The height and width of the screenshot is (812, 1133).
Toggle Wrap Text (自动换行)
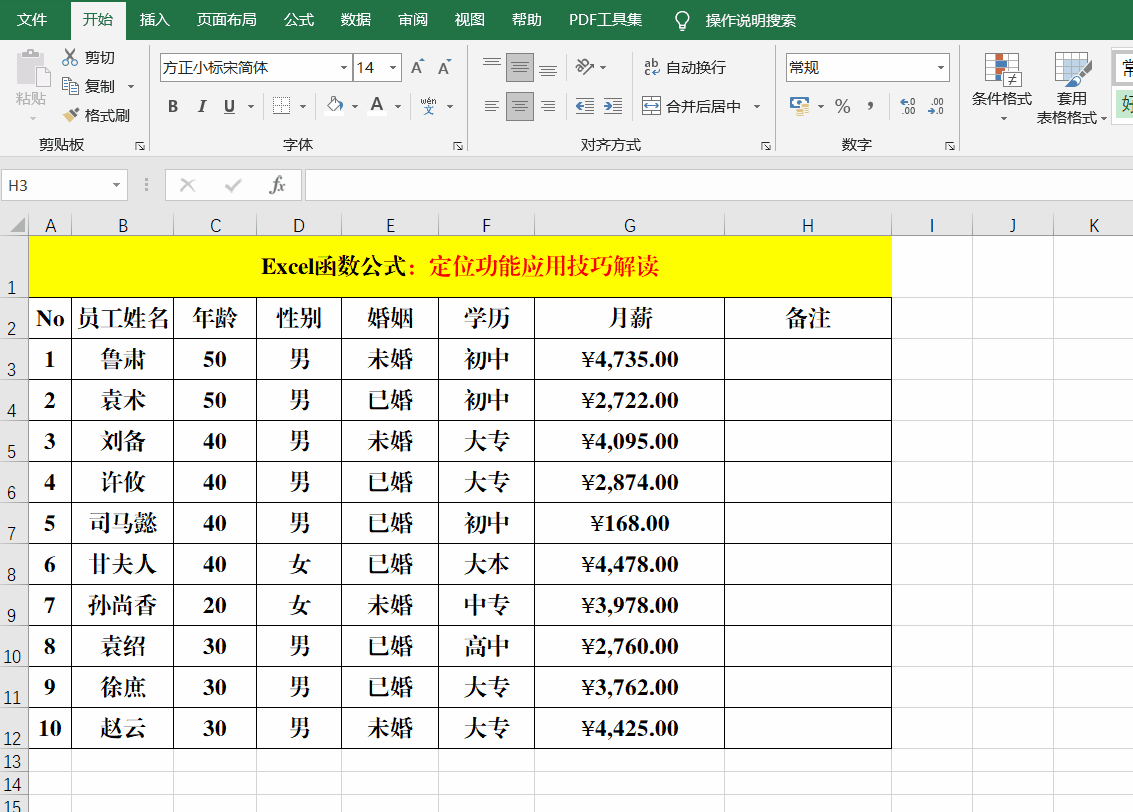pyautogui.click(x=684, y=67)
